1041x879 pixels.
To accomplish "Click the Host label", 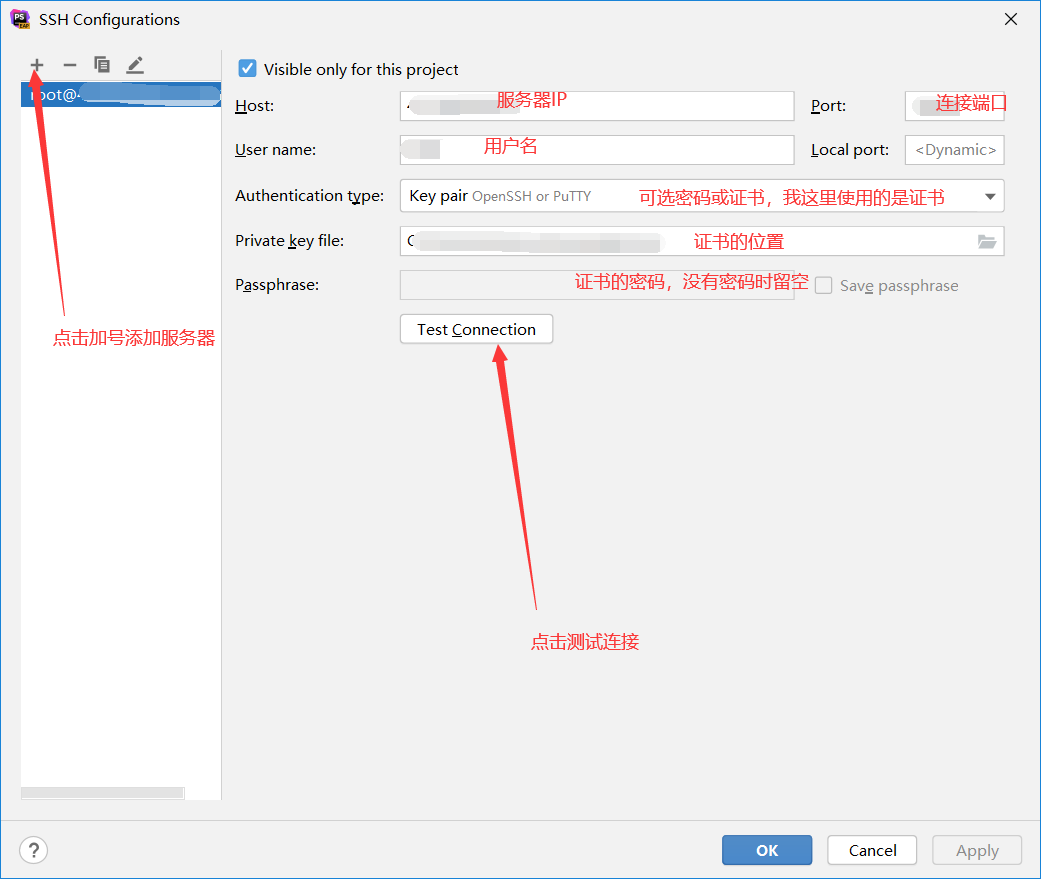I will coord(254,106).
